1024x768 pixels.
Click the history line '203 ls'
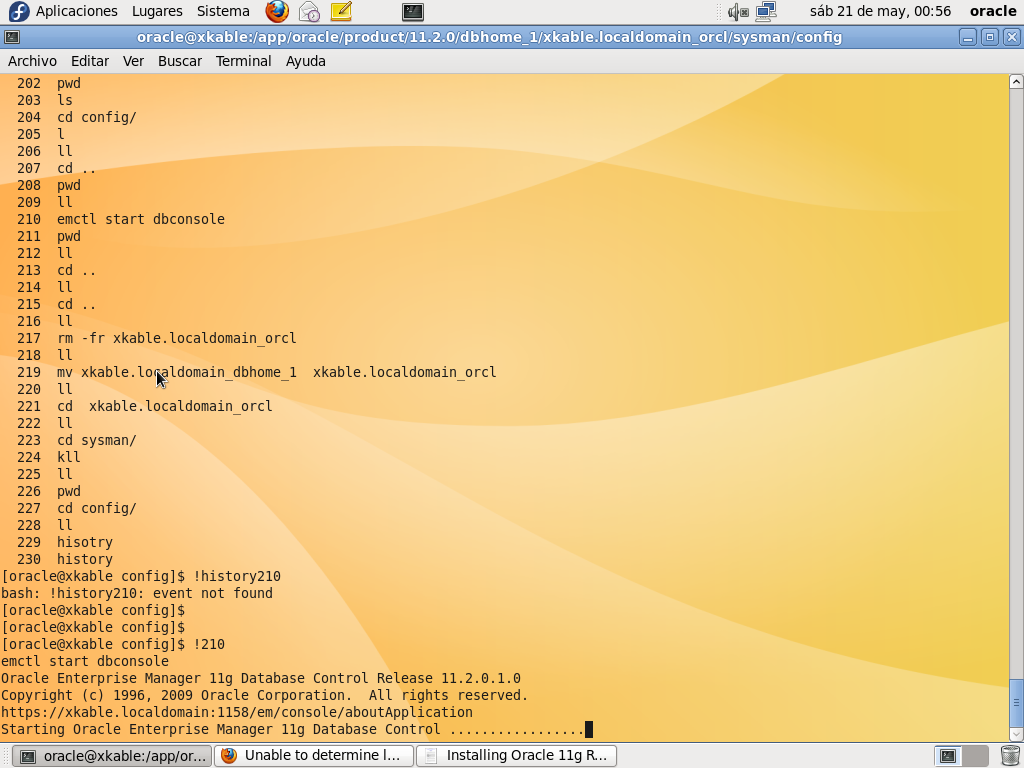[x=45, y=101]
